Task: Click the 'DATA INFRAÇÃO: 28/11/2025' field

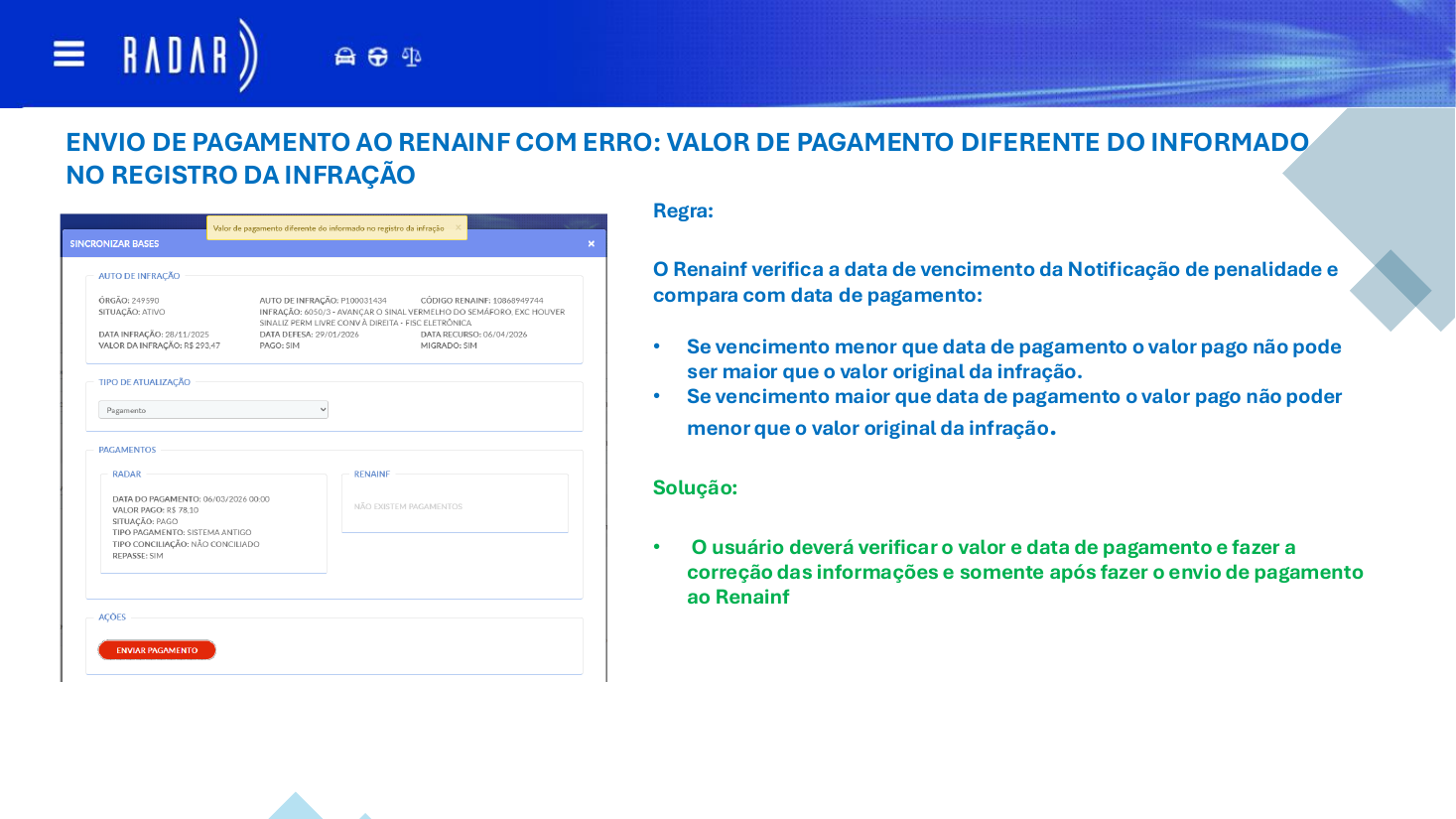Action: pos(154,335)
